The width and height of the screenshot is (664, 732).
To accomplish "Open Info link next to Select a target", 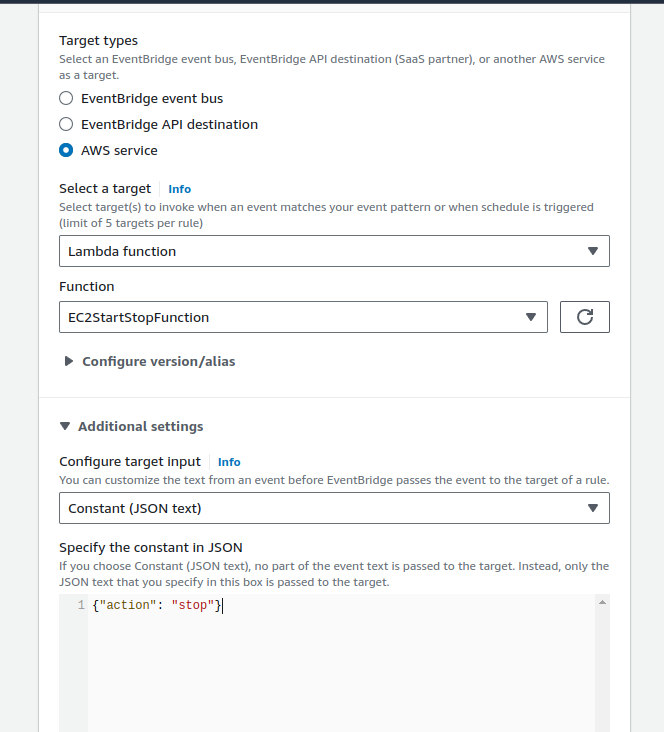I will coord(179,189).
